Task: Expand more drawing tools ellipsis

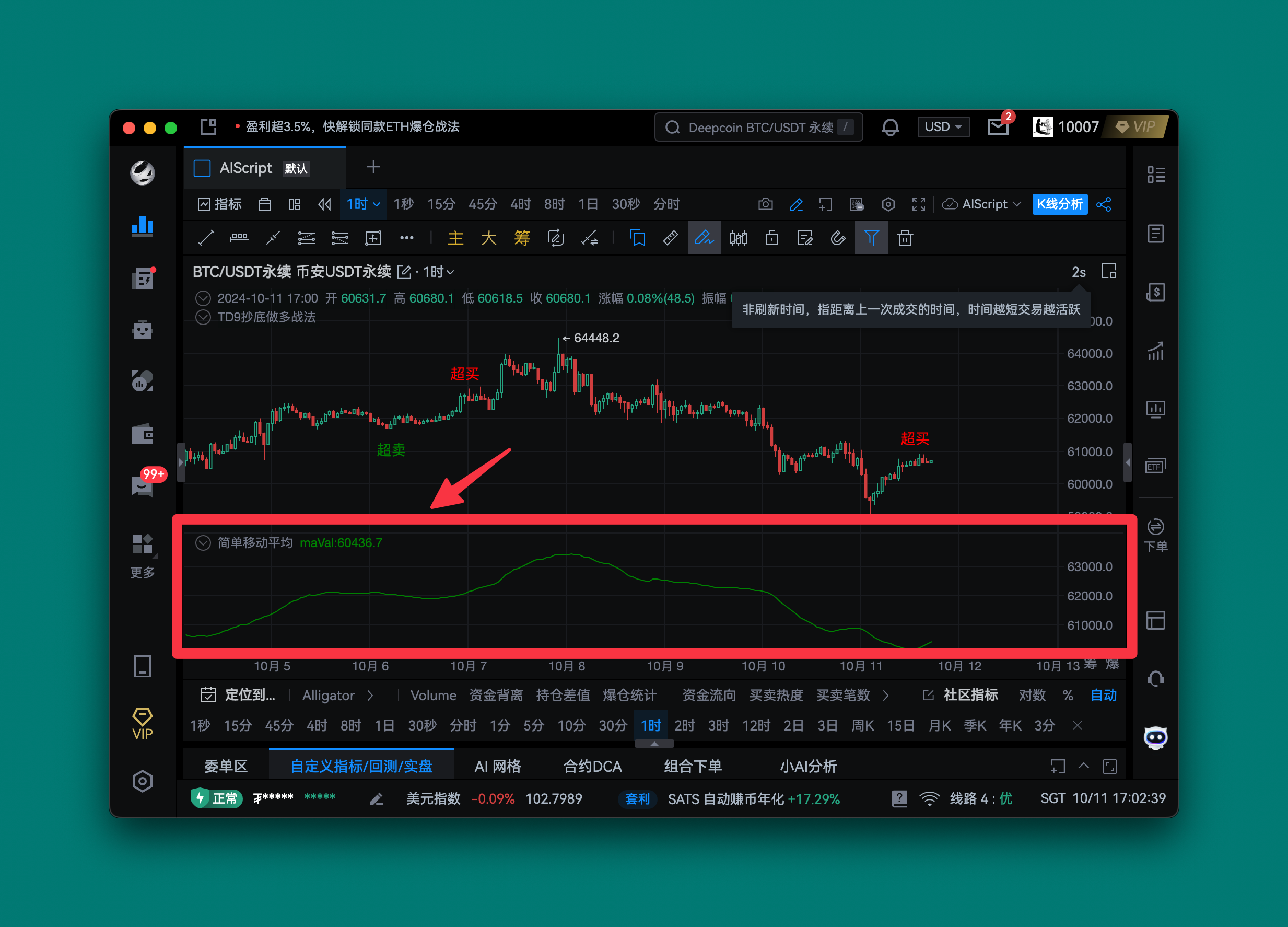Action: (407, 238)
